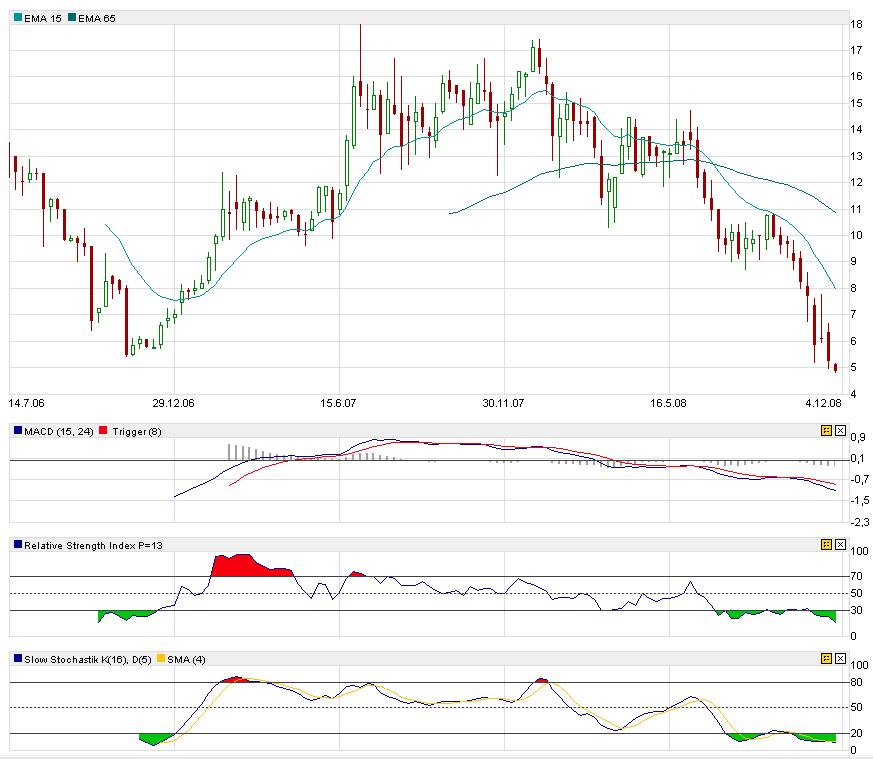Click the 30.11.07 date axis label
Image resolution: width=873 pixels, height=759 pixels.
pyautogui.click(x=503, y=403)
